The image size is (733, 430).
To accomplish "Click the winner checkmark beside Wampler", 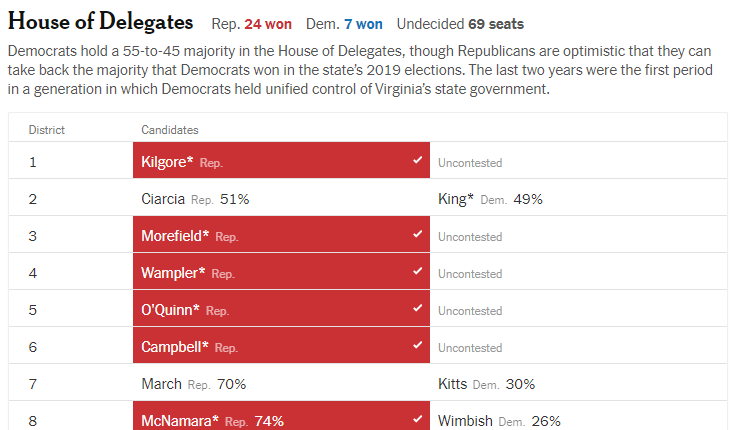I will pyautogui.click(x=417, y=271).
